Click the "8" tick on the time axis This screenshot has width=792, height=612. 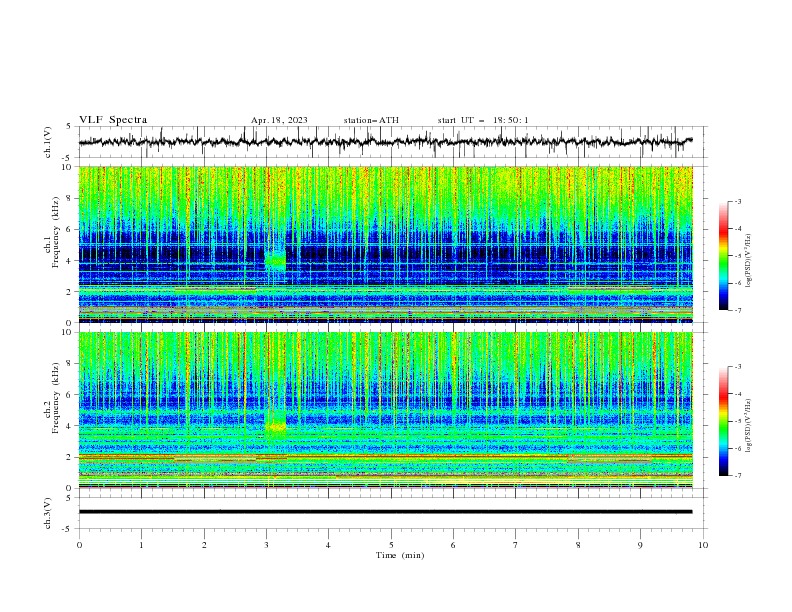coord(578,545)
